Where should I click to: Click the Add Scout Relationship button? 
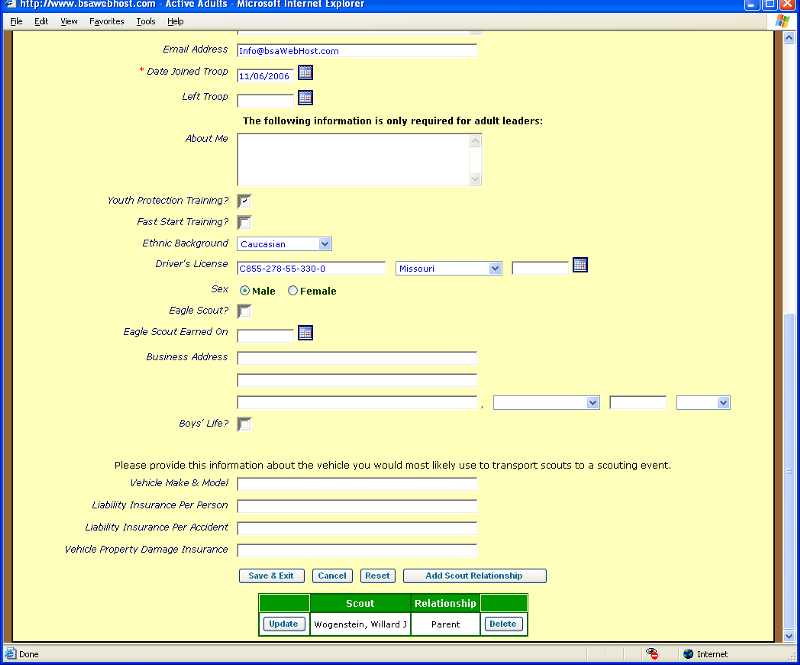tap(473, 575)
